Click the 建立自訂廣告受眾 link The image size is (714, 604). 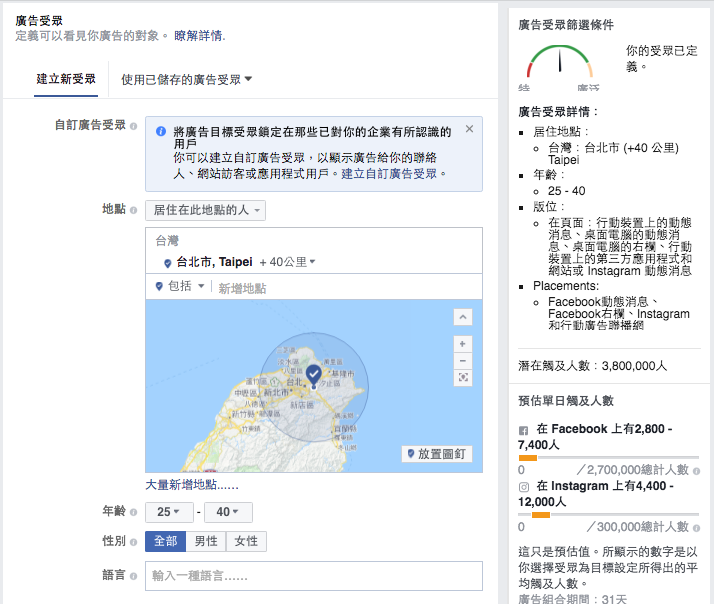tap(389, 174)
